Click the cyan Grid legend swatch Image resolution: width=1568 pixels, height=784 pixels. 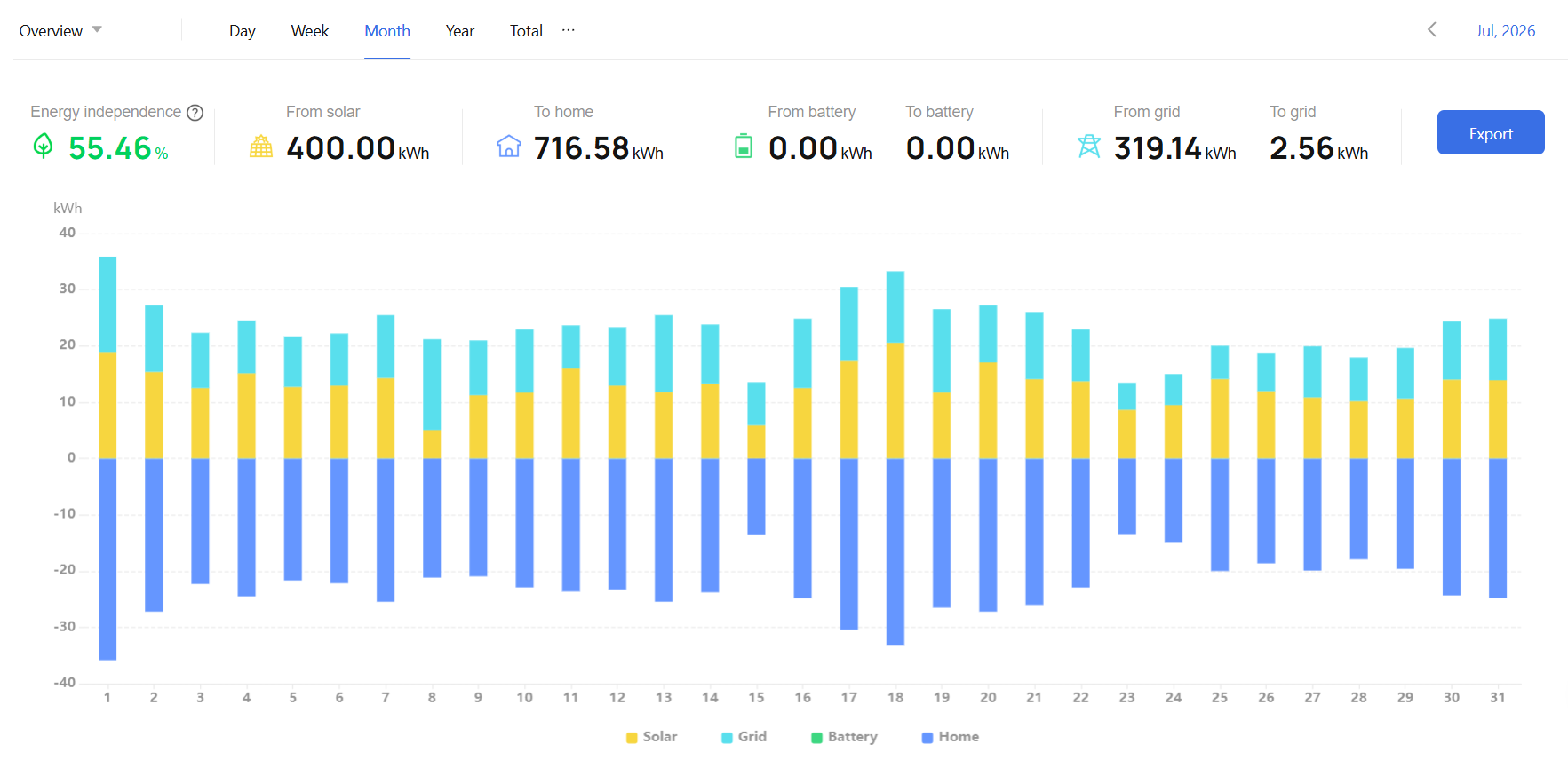pos(727,738)
